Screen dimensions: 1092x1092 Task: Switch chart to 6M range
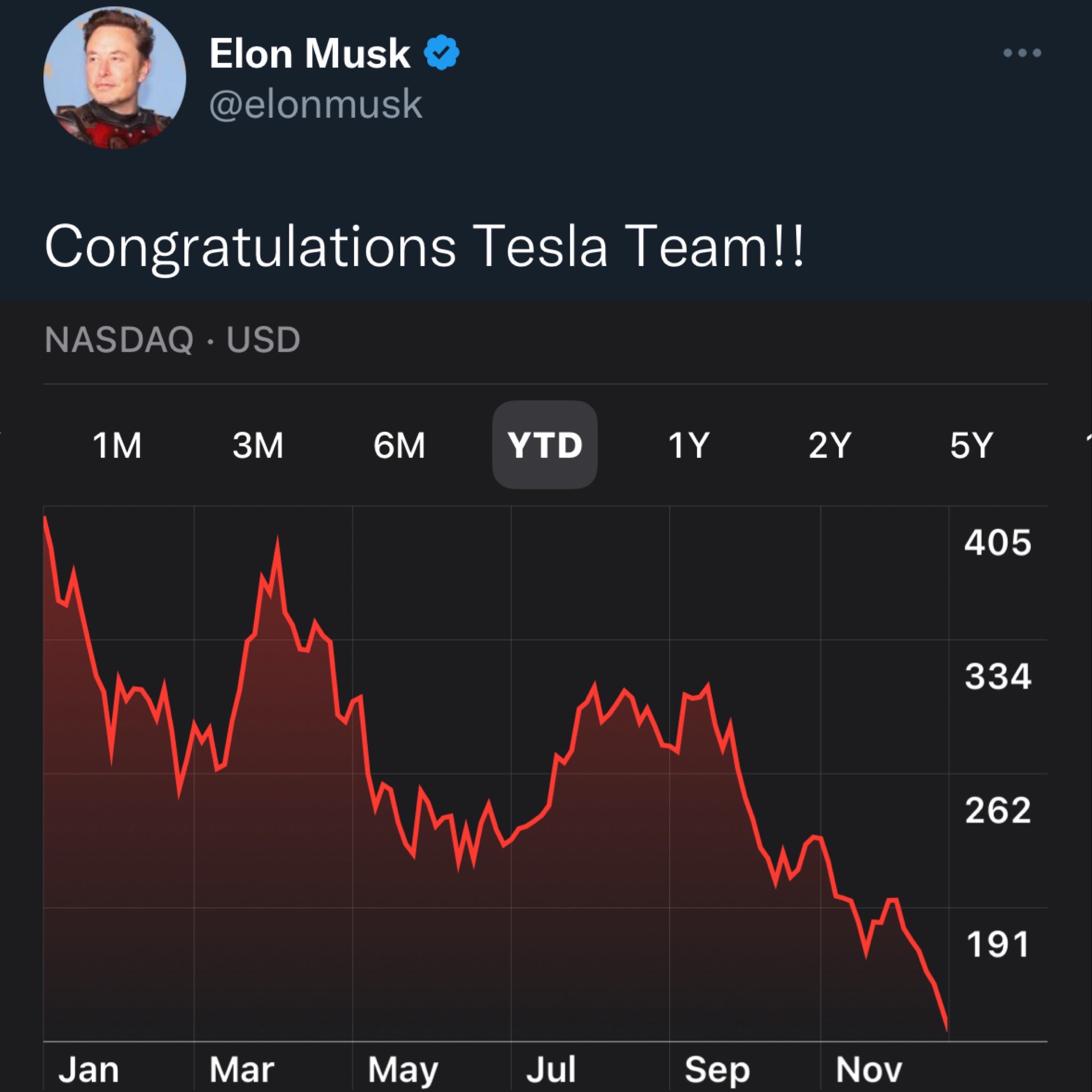399,445
